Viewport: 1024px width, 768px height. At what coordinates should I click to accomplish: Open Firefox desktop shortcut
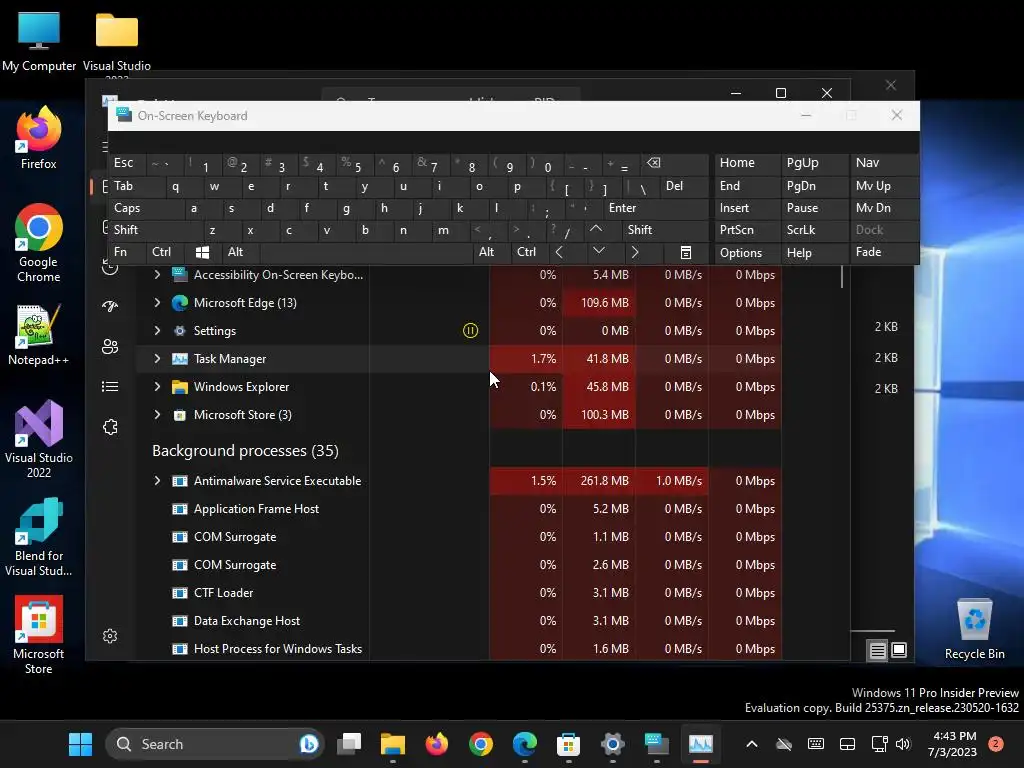pyautogui.click(x=39, y=139)
